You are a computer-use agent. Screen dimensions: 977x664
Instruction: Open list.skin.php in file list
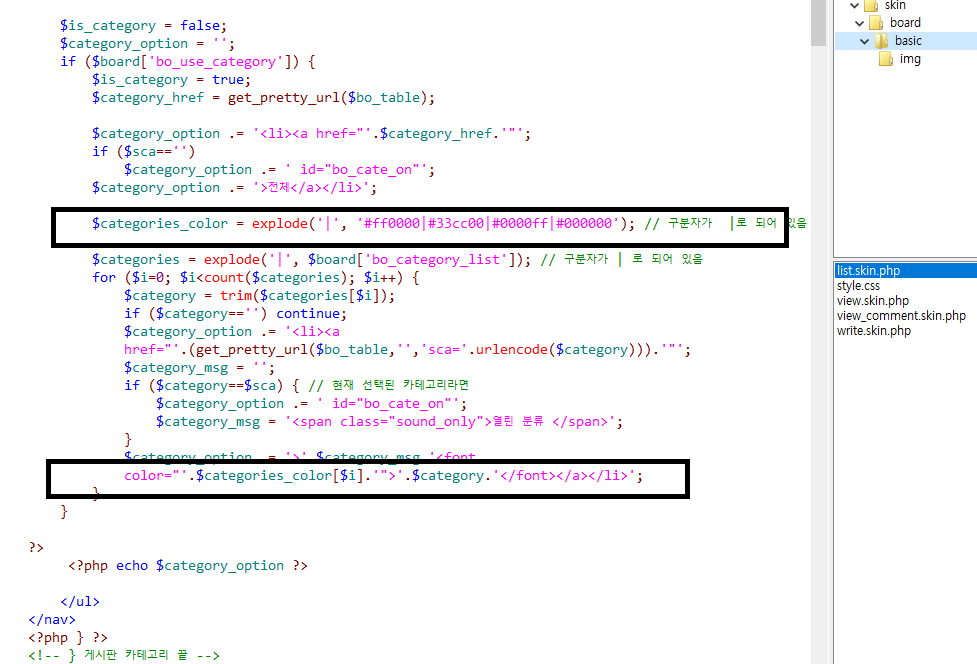(868, 270)
